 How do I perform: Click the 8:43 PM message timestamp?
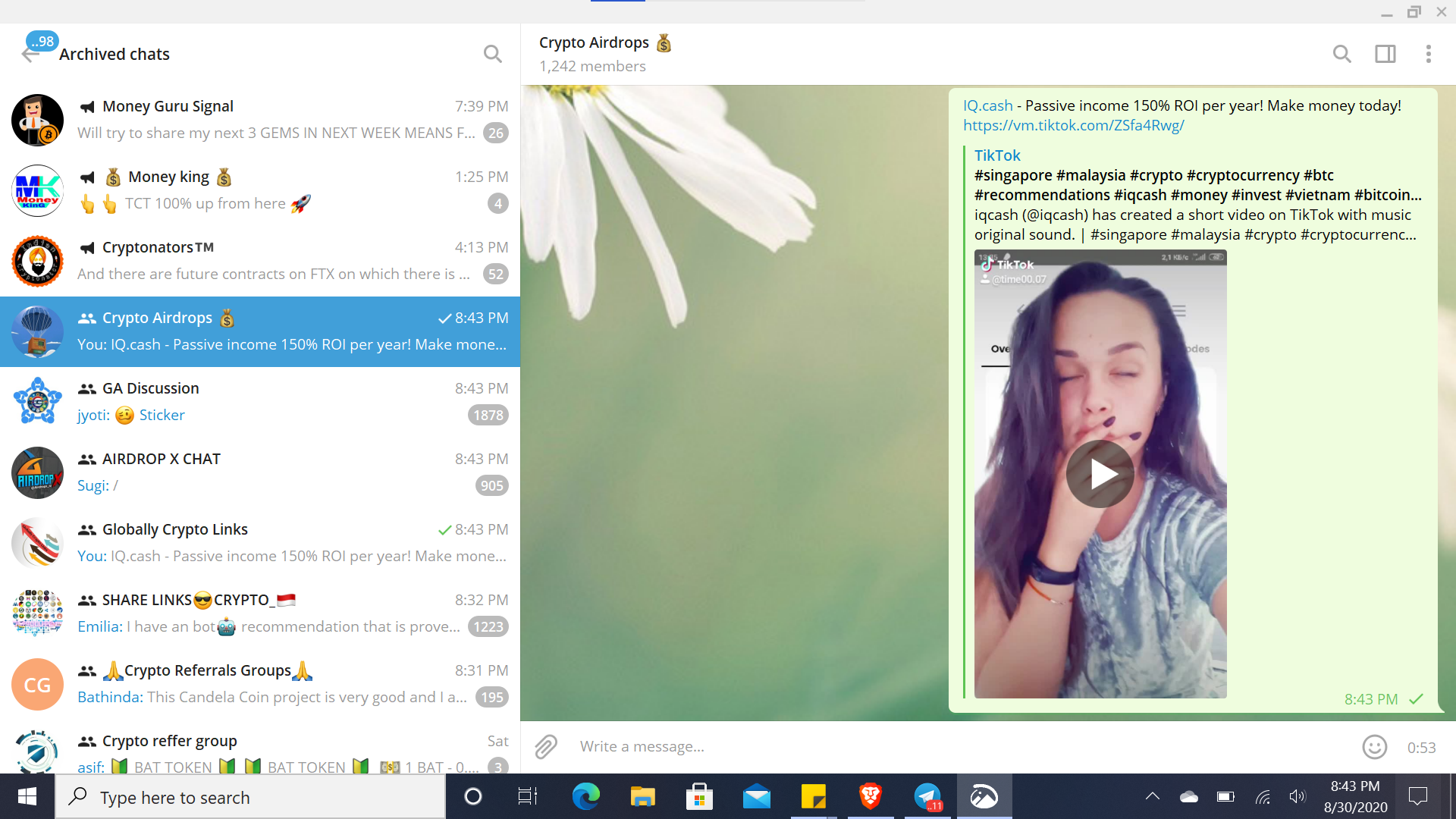point(1371,699)
